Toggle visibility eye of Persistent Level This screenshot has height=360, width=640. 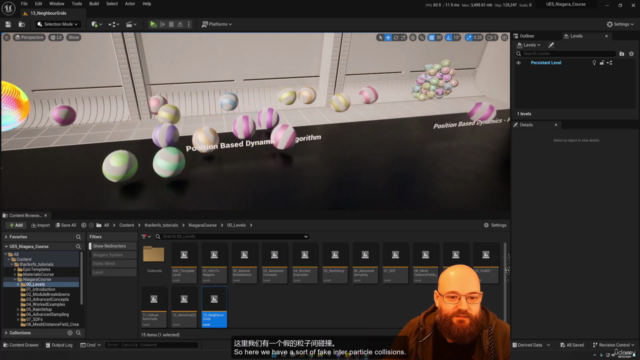point(518,63)
